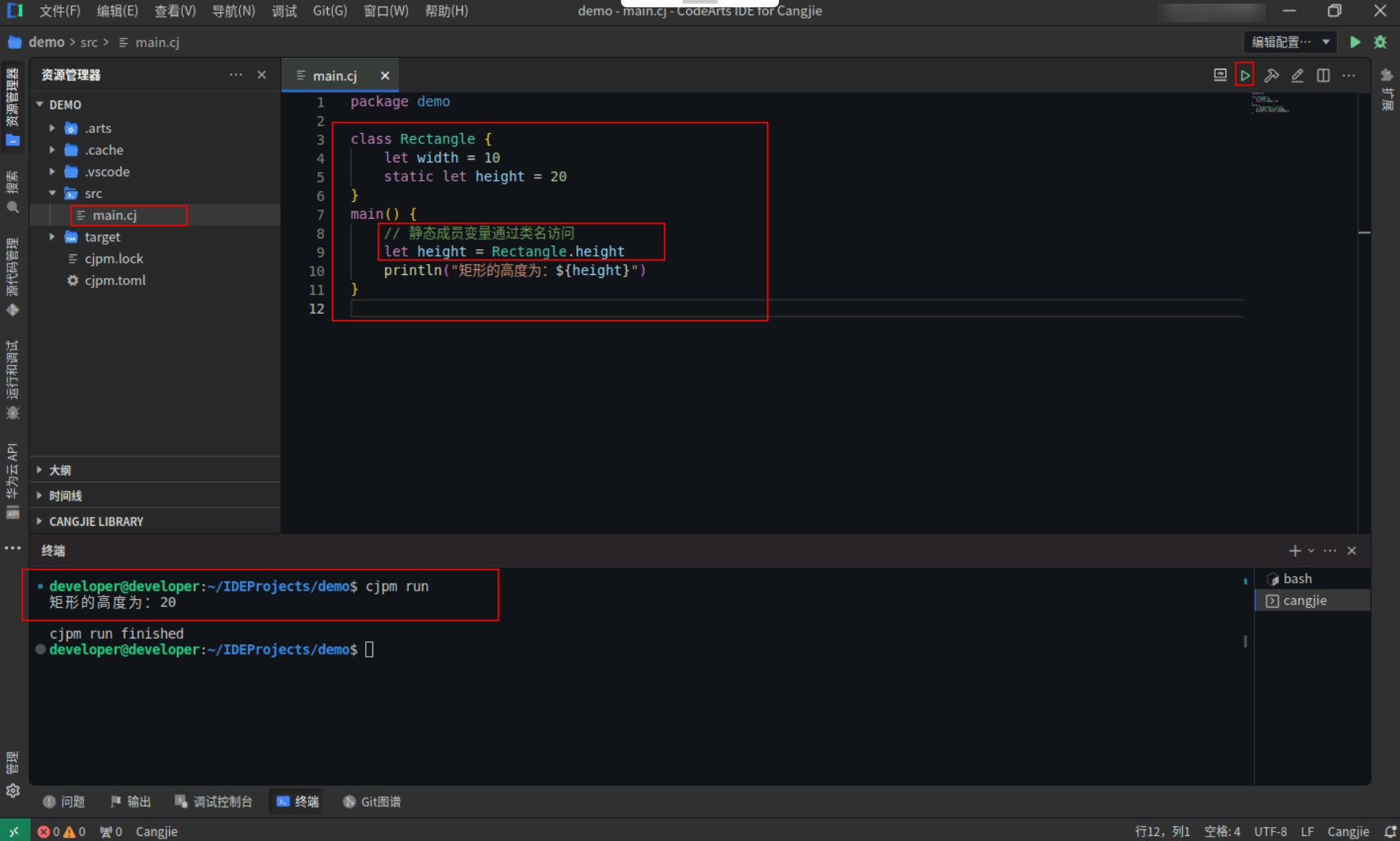Open the Explorer activity bar icon
1400x841 pixels.
12,106
